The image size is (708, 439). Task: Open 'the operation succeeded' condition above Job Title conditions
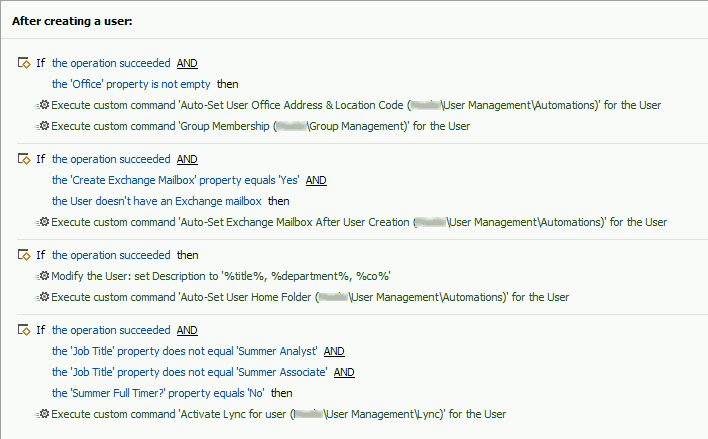(111, 330)
